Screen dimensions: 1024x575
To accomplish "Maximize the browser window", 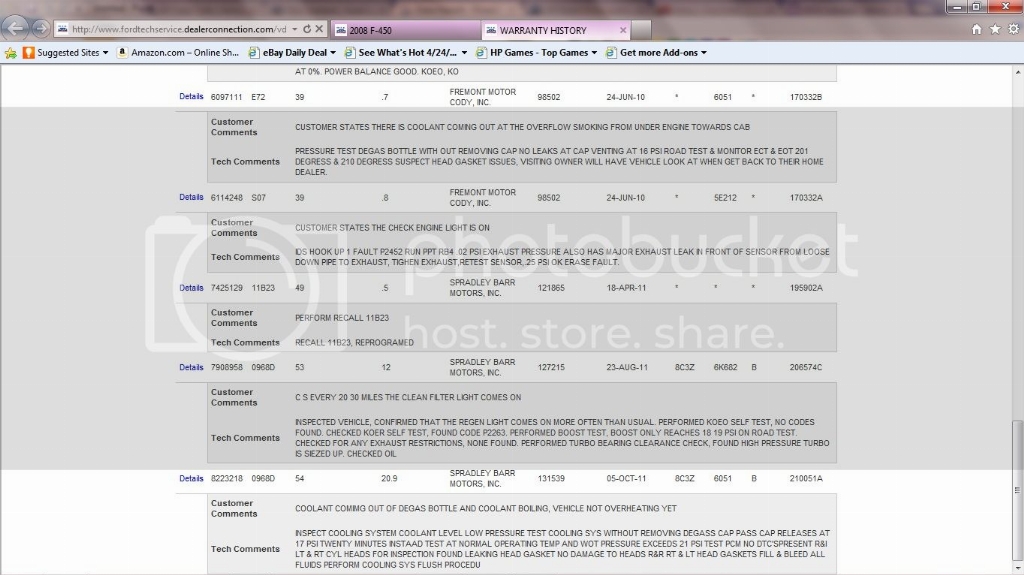I will [x=976, y=7].
